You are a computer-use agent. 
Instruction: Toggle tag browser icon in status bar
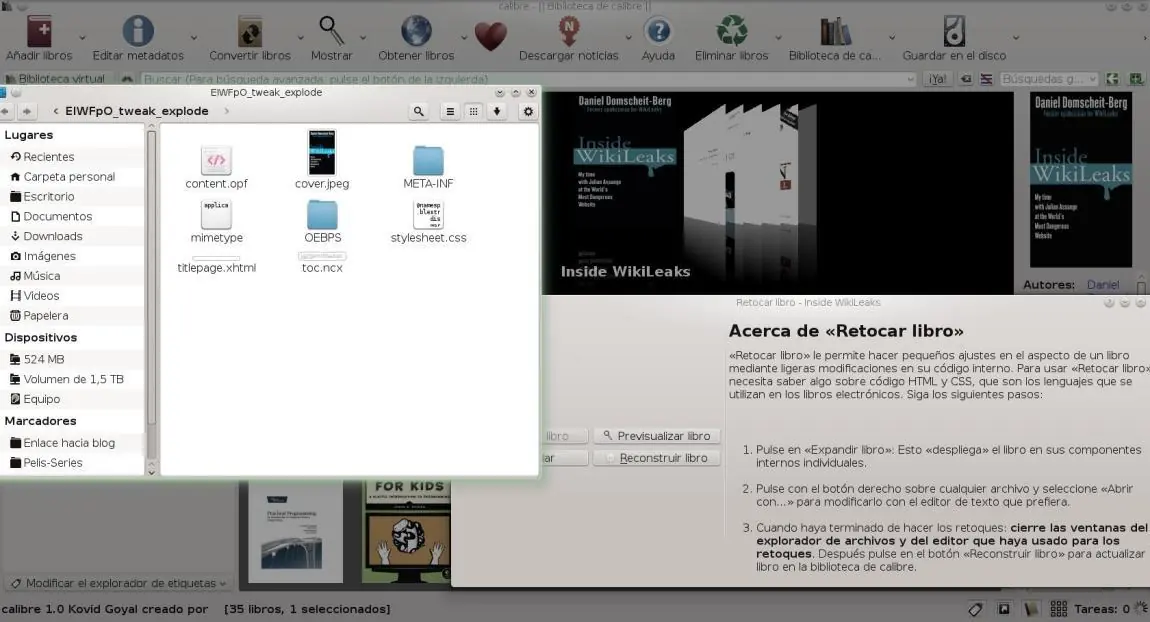click(975, 609)
